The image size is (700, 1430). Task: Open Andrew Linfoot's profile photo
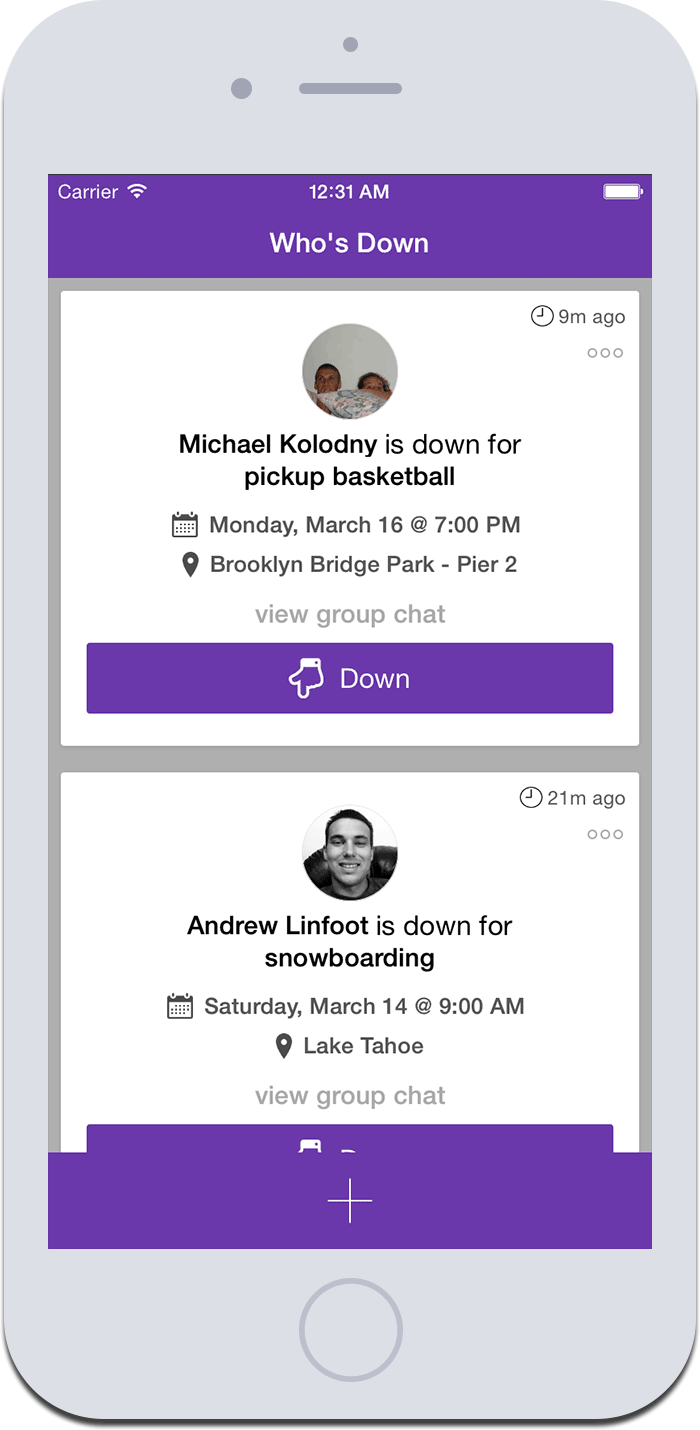[x=350, y=853]
